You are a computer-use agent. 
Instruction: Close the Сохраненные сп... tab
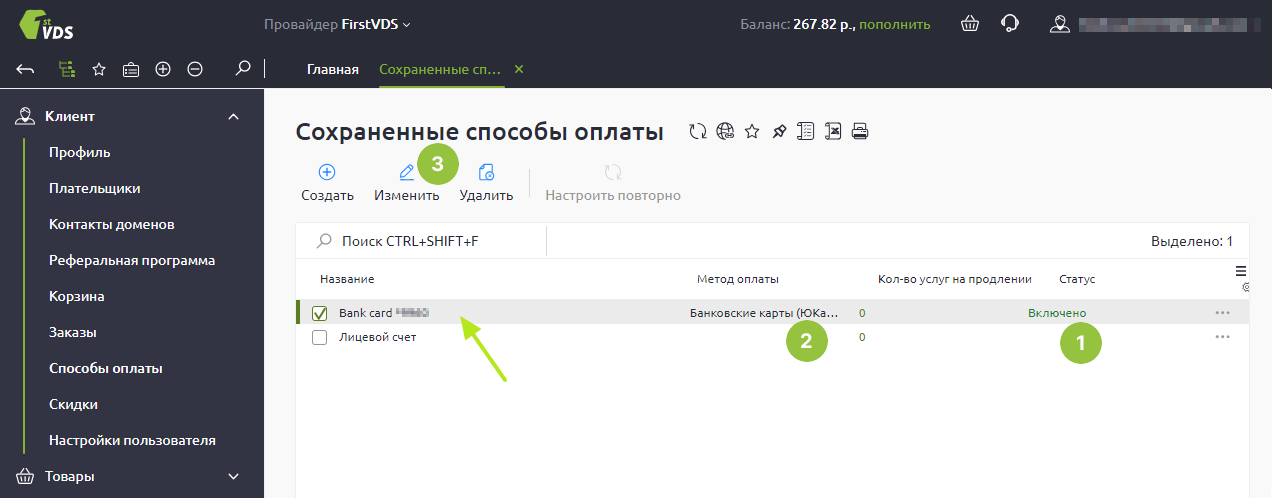[518, 69]
